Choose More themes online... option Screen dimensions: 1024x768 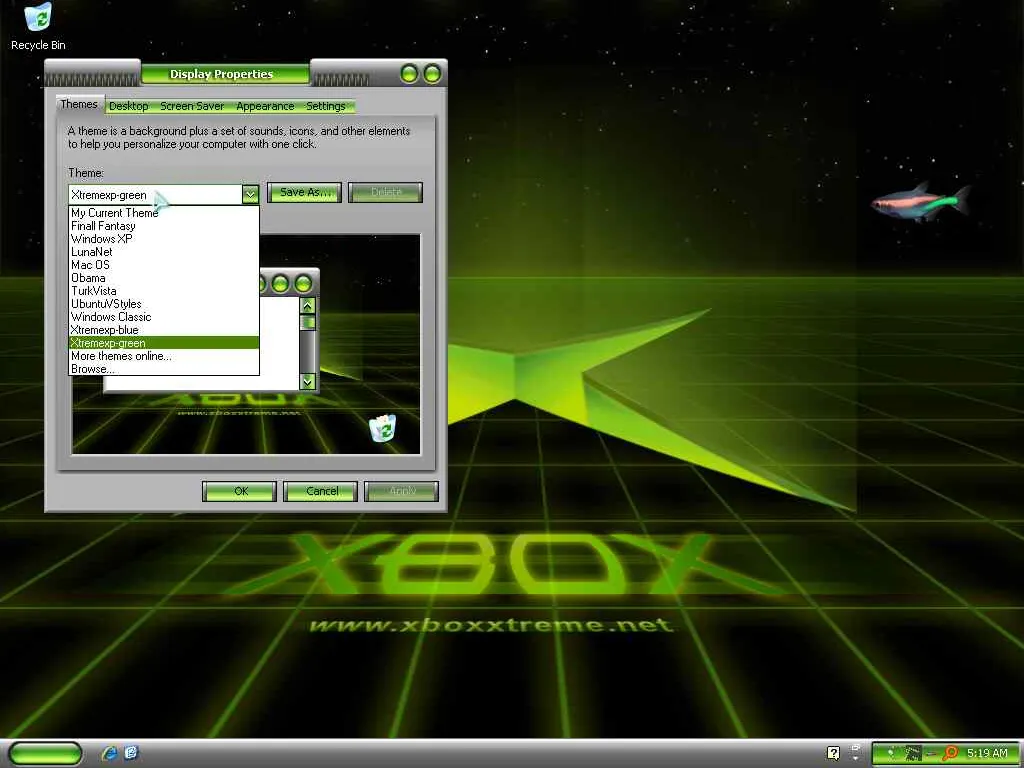[164, 356]
